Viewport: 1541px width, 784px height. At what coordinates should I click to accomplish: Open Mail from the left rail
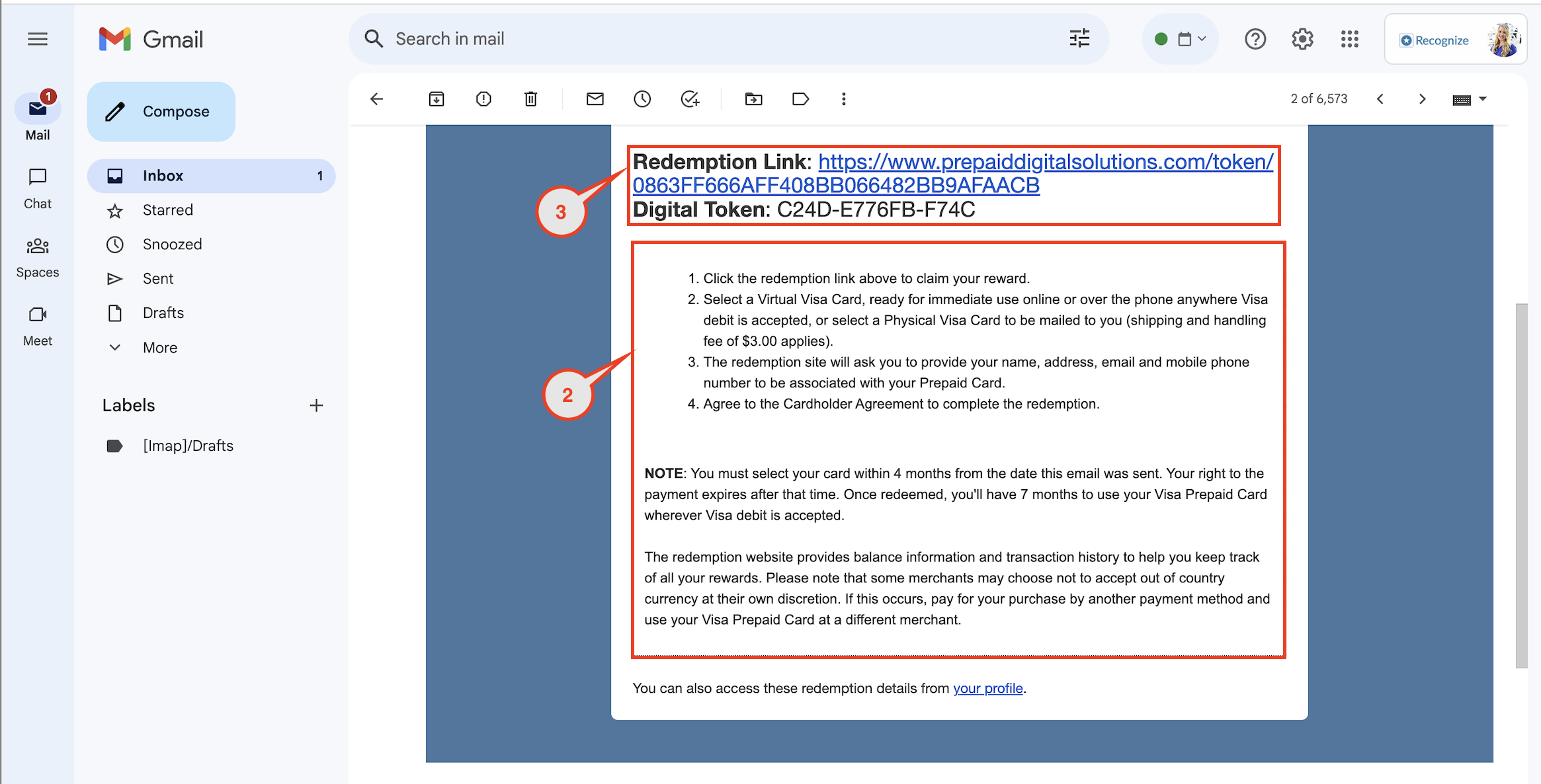point(38,116)
